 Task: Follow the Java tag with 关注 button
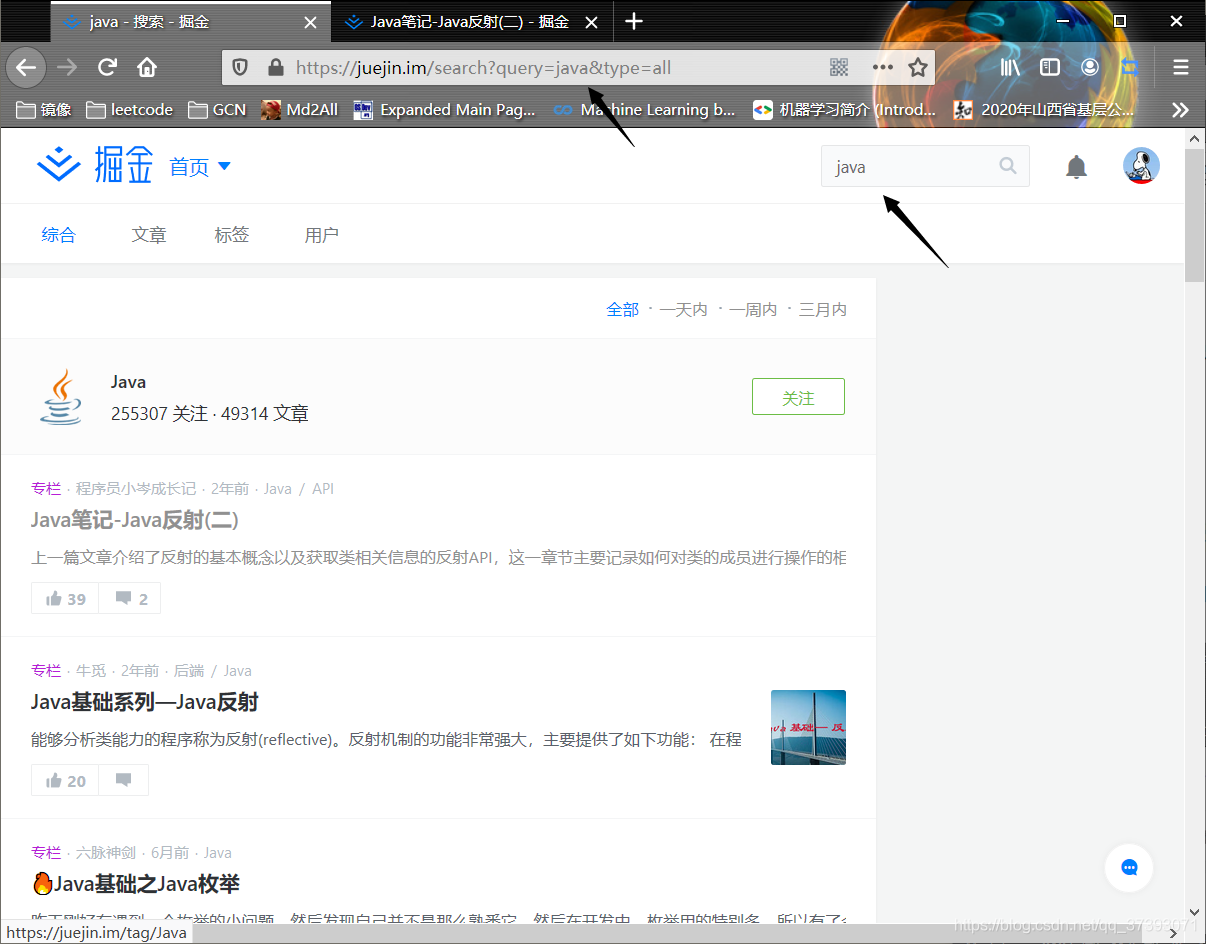798,396
